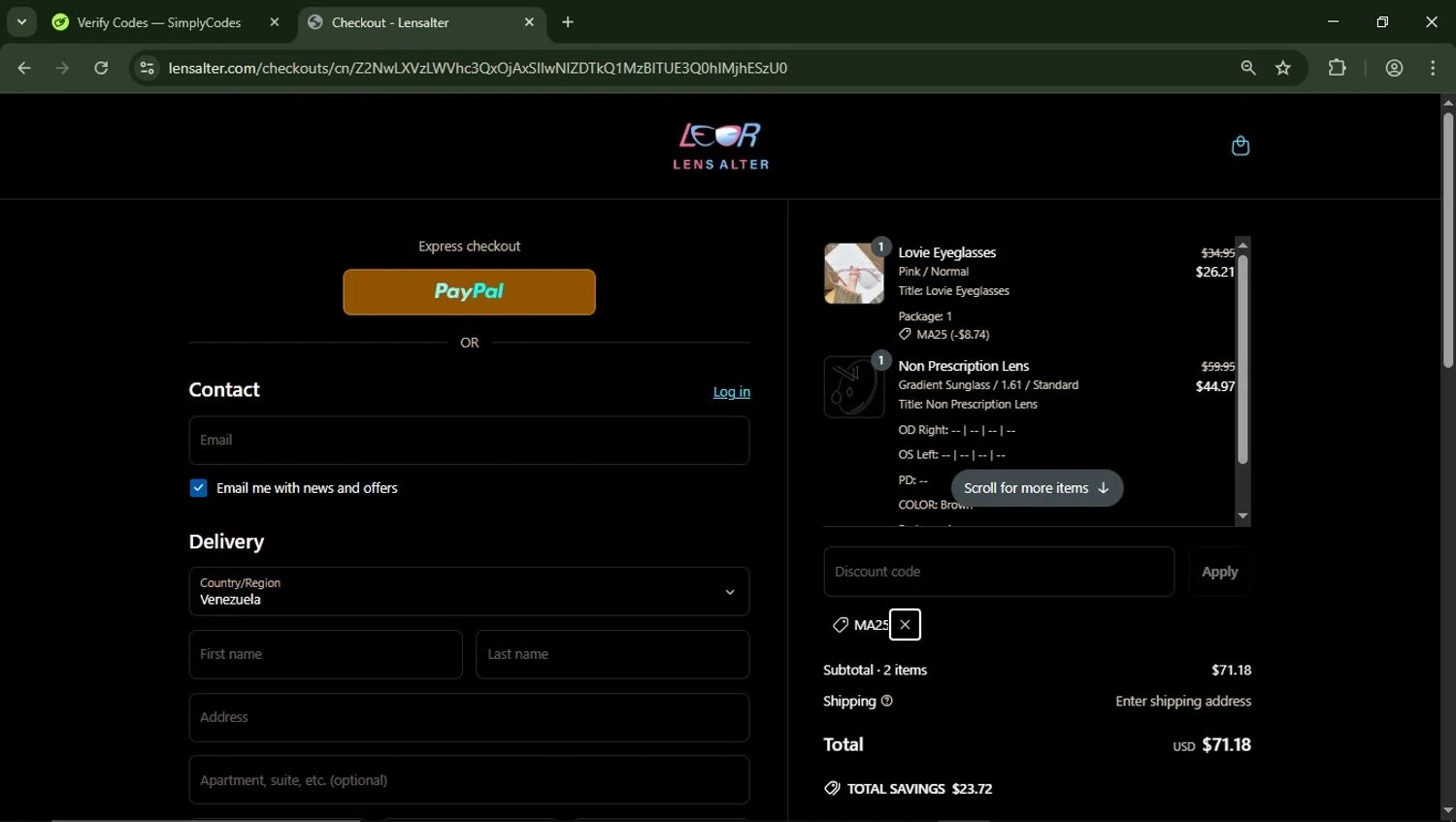Viewport: 1456px width, 822px height.
Task: Bookmark this page with star icon
Action: click(1283, 68)
